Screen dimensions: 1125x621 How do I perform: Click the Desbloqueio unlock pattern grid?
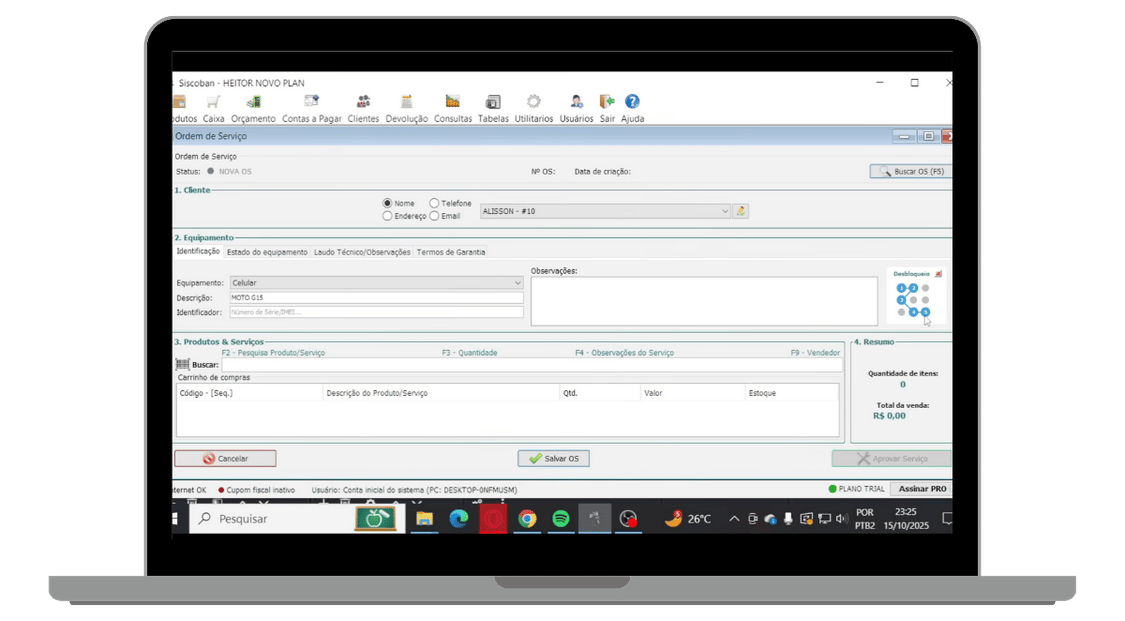coord(913,300)
